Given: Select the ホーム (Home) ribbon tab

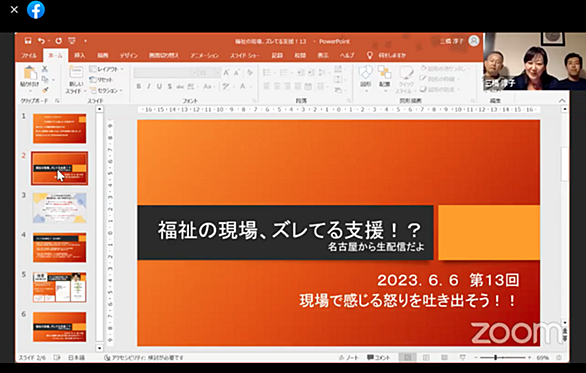Looking at the screenshot, I should pyautogui.click(x=55, y=55).
